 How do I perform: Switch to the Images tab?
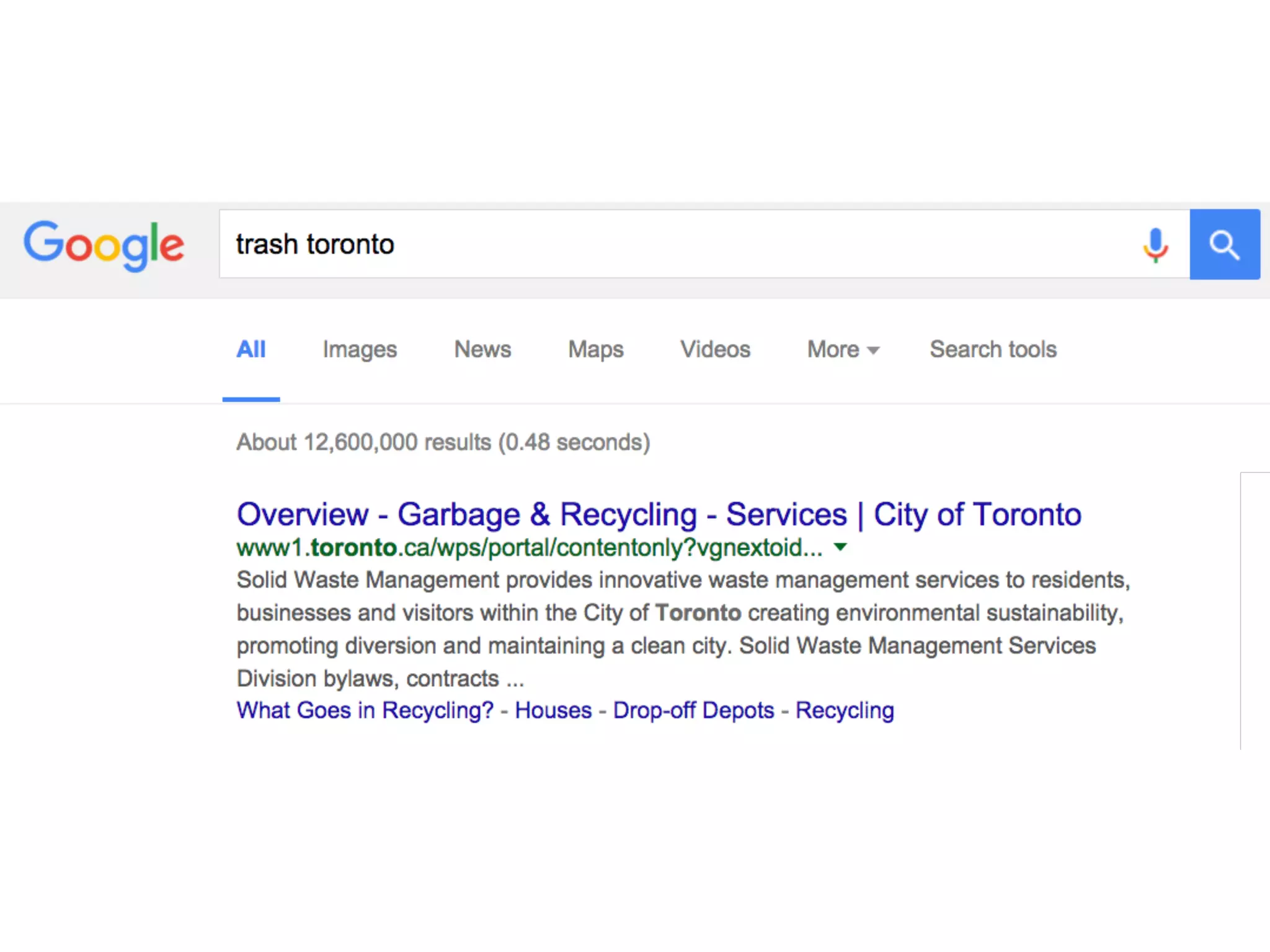click(360, 350)
